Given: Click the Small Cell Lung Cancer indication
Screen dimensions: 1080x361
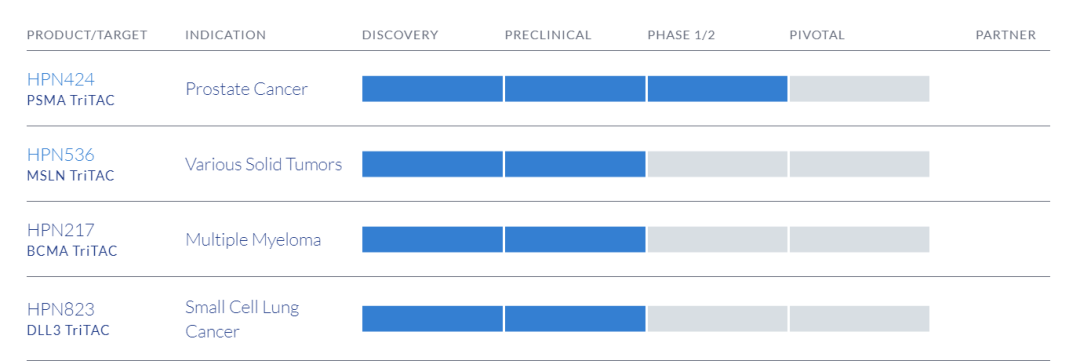Looking at the screenshot, I should 242,319.
